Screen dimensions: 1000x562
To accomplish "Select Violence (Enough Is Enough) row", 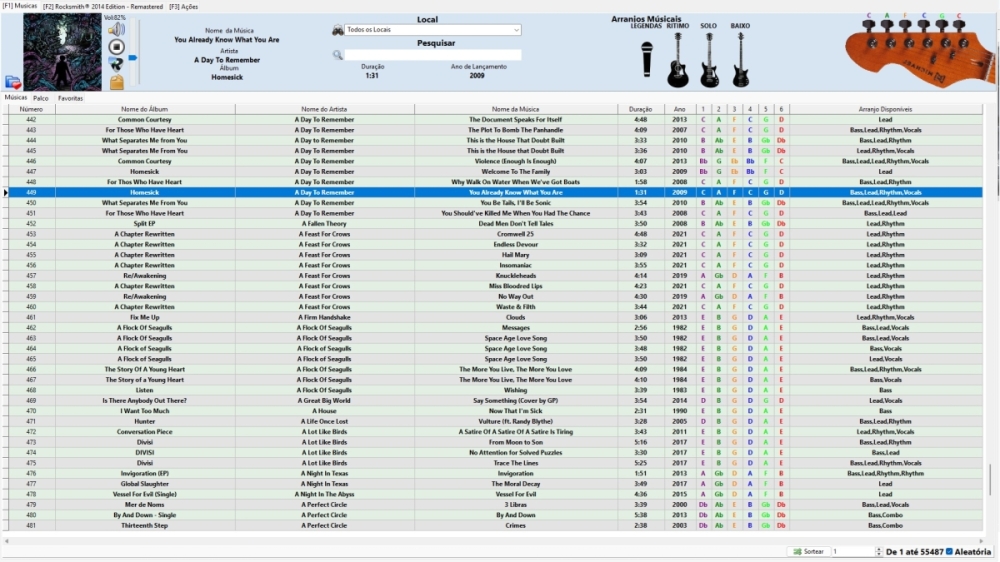I will pyautogui.click(x=495, y=161).
